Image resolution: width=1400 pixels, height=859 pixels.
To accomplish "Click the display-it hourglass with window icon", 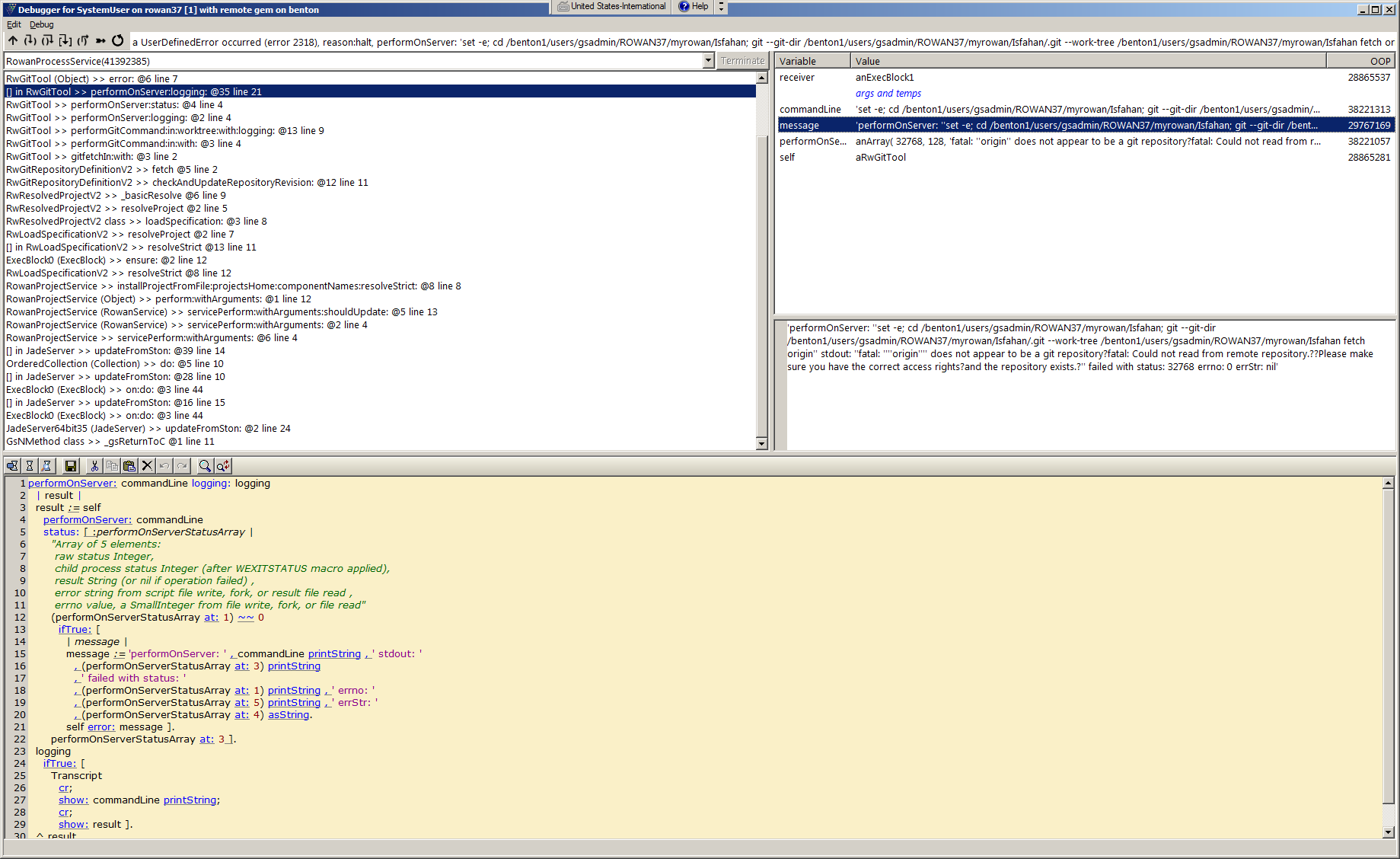I will coord(13,466).
